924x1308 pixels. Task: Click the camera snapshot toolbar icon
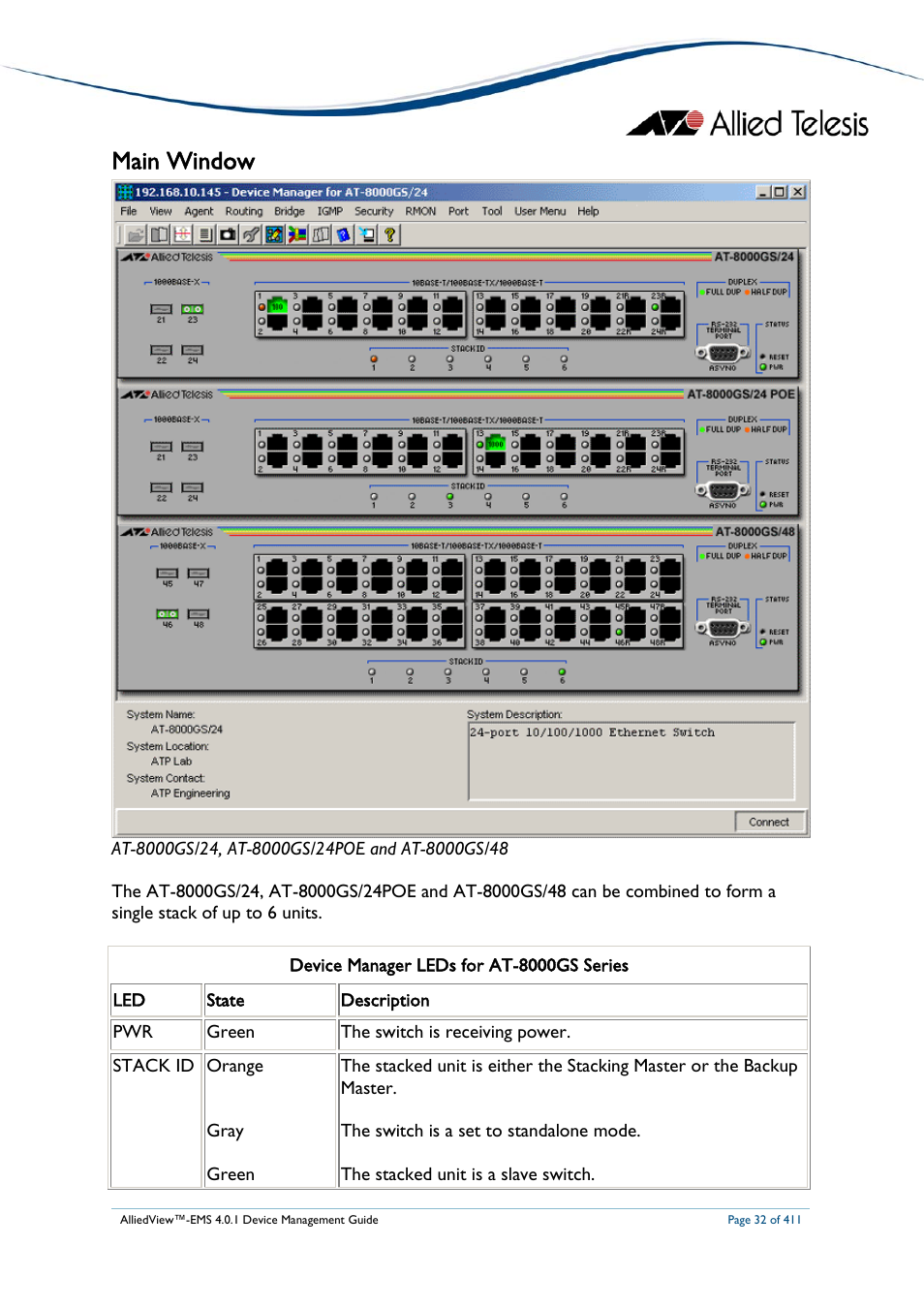tap(229, 234)
